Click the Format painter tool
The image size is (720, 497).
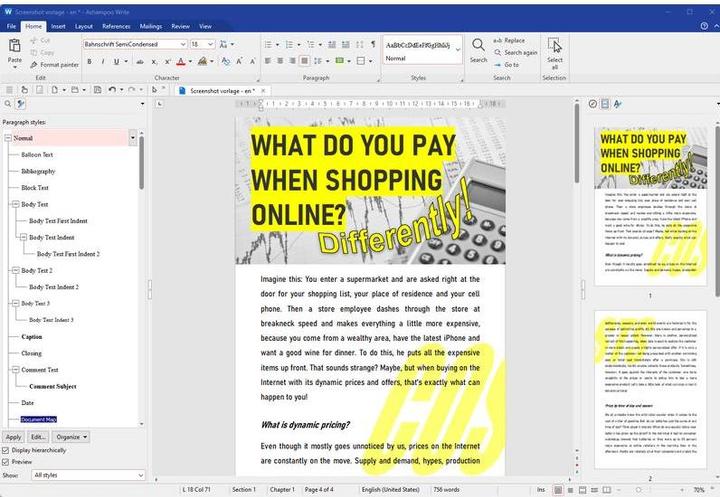(54, 65)
